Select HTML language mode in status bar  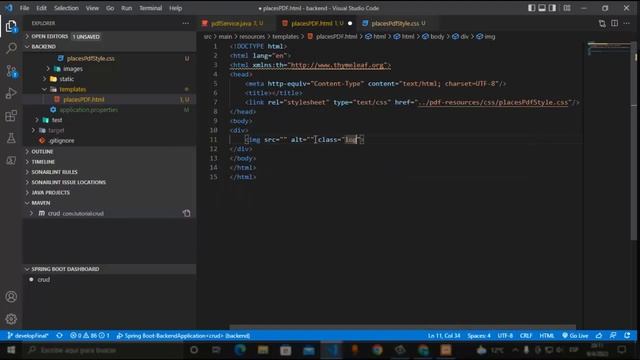(x=547, y=336)
